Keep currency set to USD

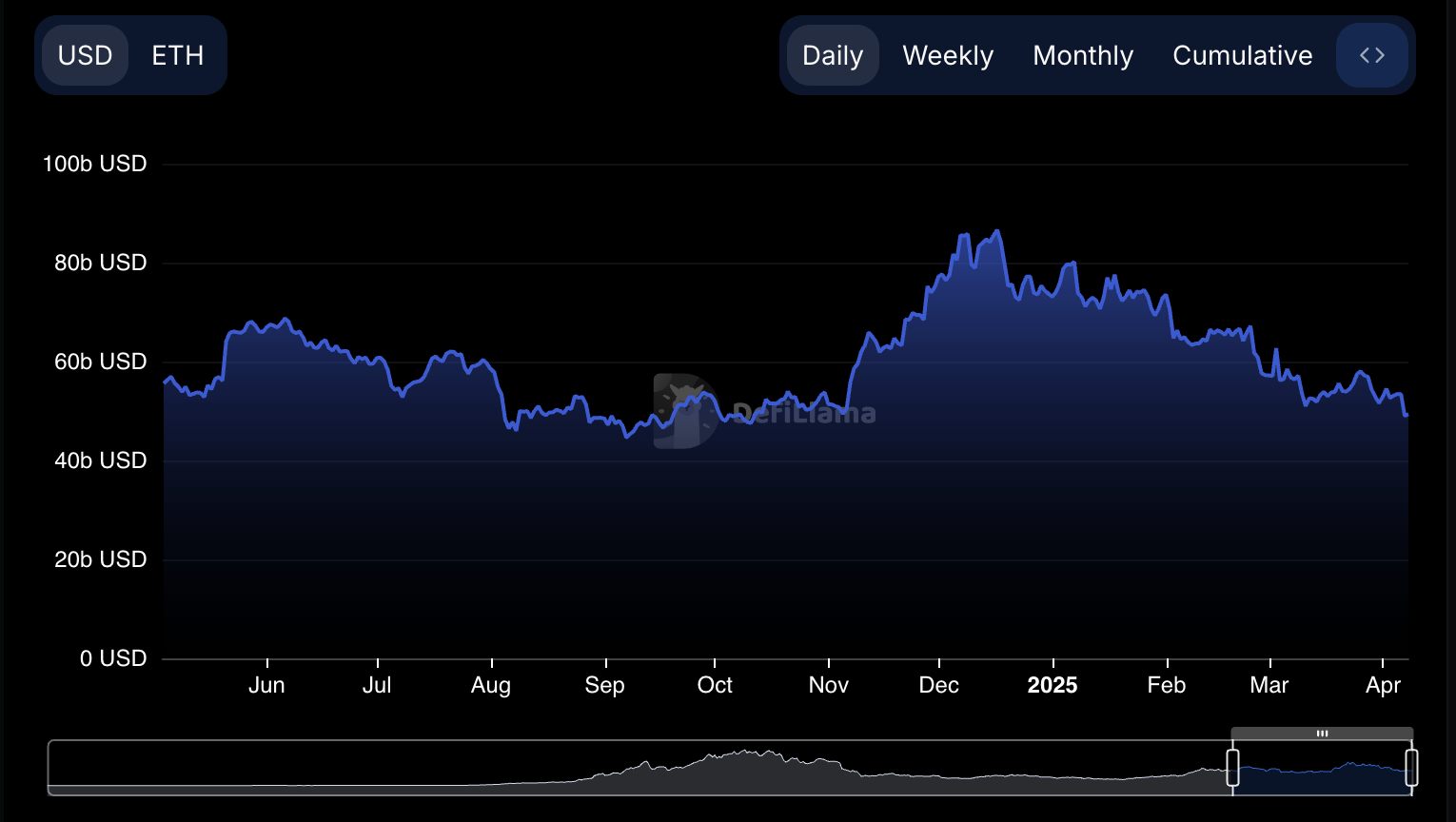85,55
